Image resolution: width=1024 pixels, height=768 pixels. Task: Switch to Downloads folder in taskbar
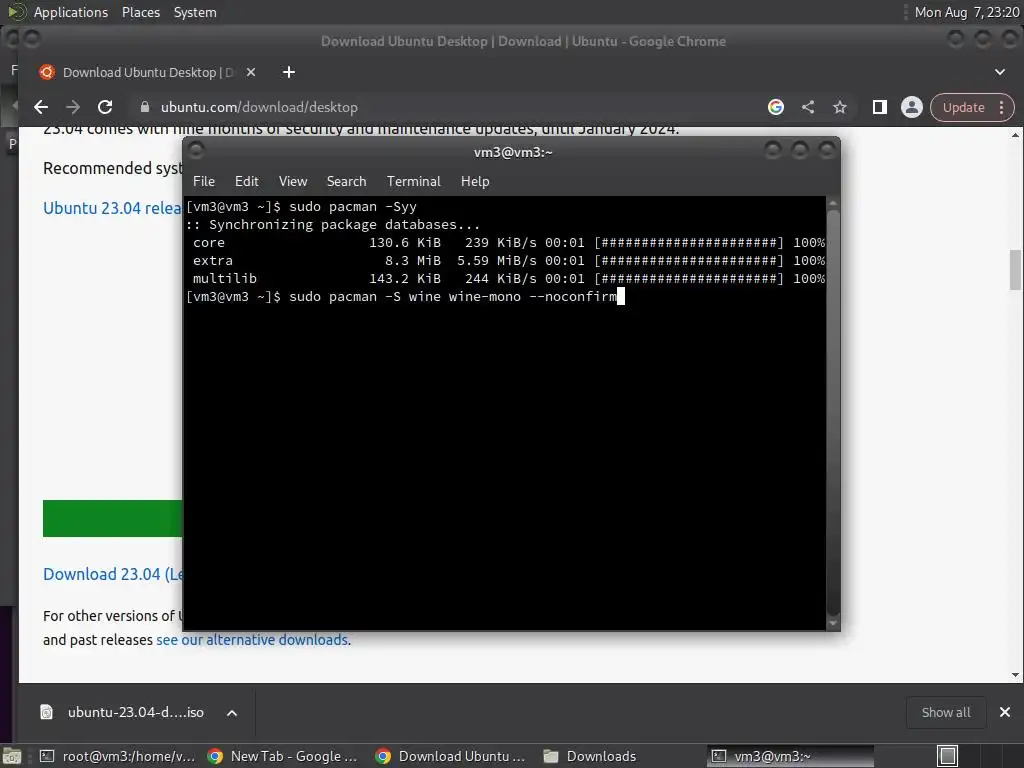tap(591, 756)
